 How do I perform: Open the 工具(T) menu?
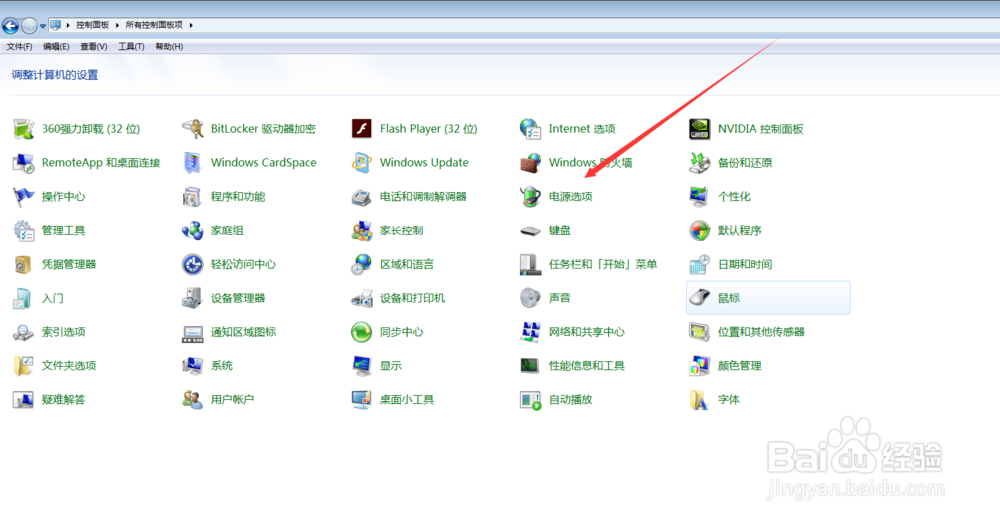(x=131, y=47)
